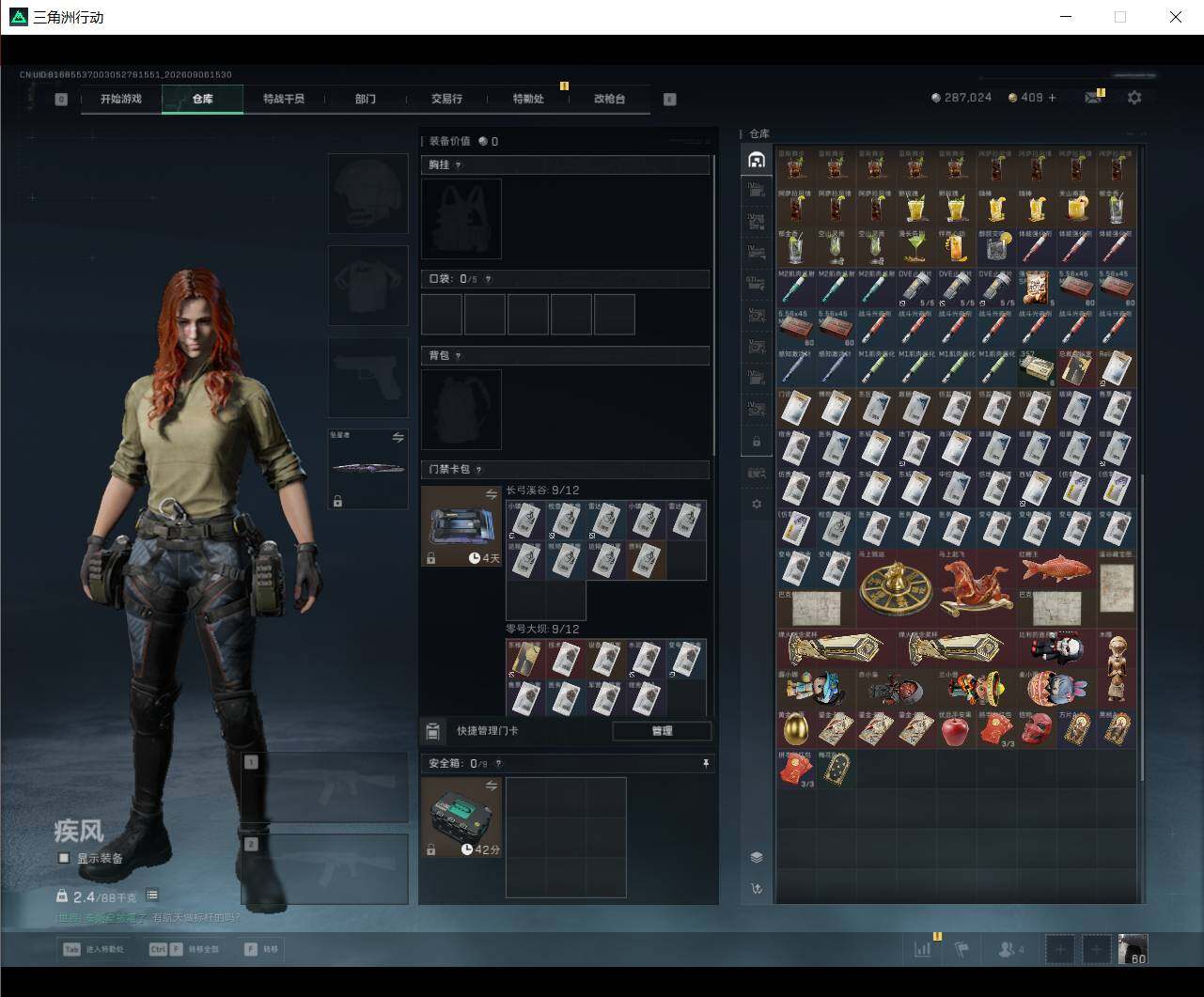This screenshot has height=997, width=1204.
Task: Select the empty pistol slot
Action: 368,378
